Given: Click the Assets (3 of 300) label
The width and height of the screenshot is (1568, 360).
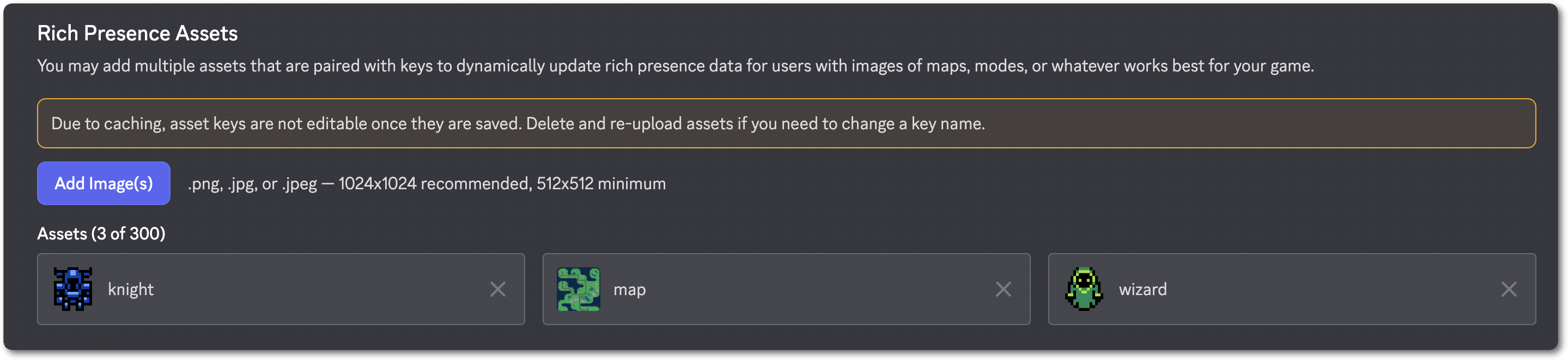Looking at the screenshot, I should tap(102, 233).
